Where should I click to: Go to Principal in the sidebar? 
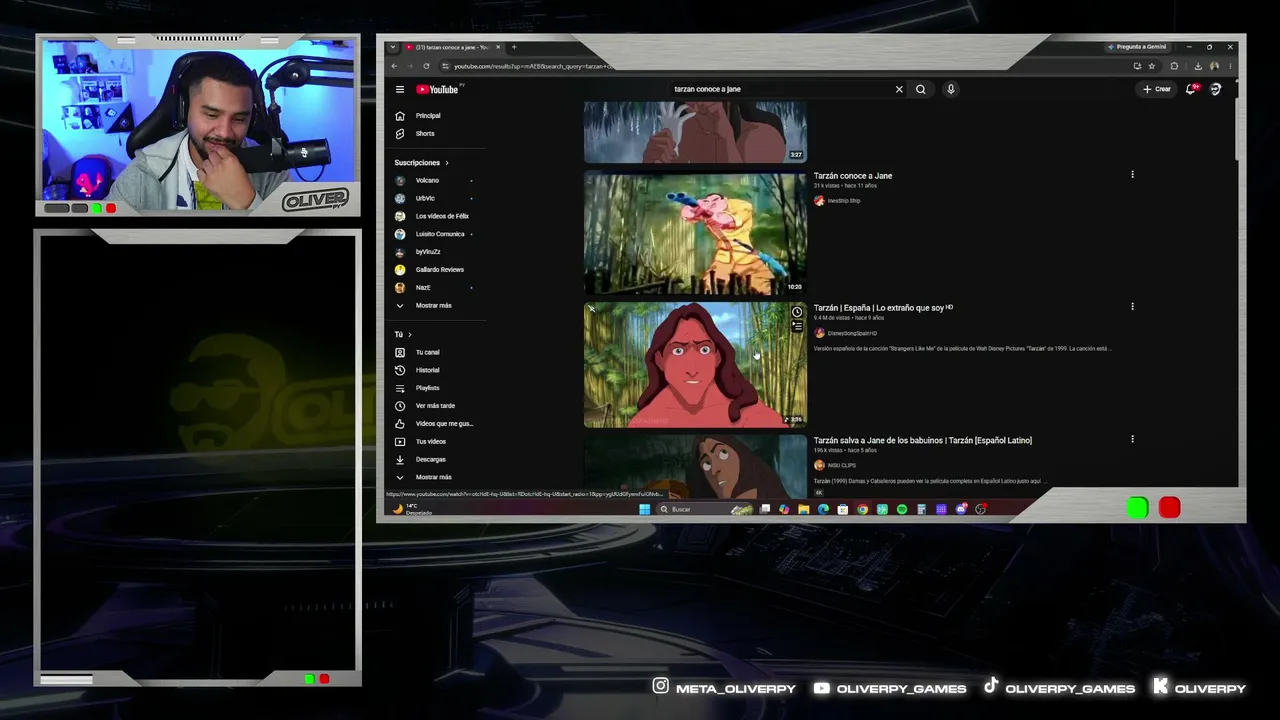point(438,116)
